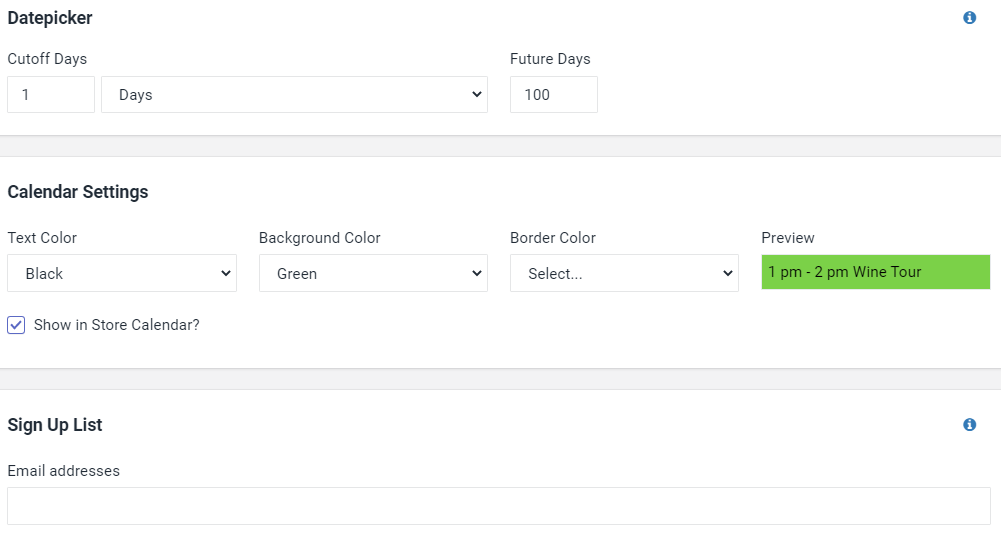Open the Sign Up List info icon
The image size is (1001, 533).
tap(969, 424)
